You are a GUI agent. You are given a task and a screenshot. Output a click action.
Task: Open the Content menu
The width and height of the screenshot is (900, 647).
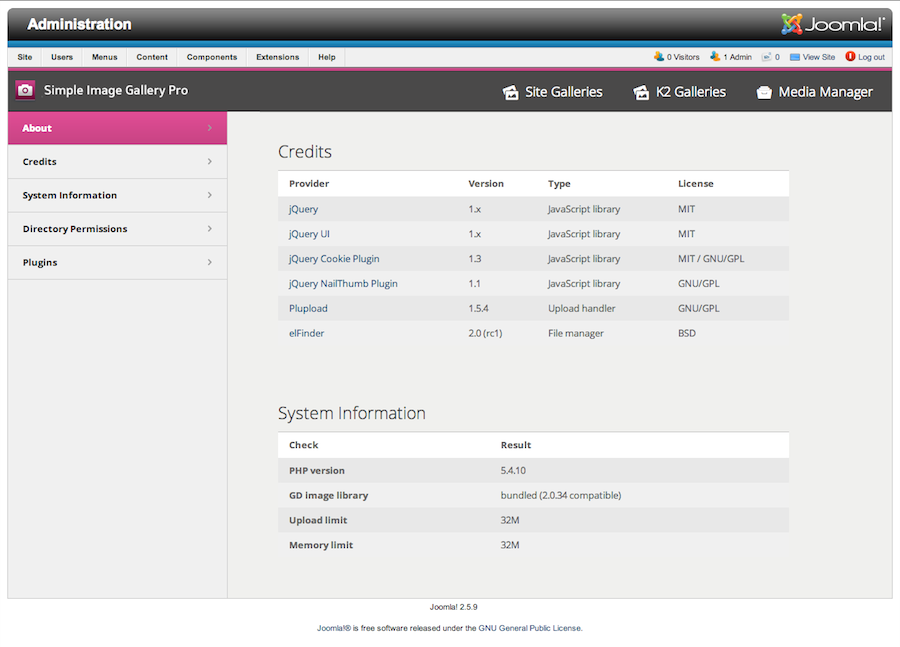152,57
